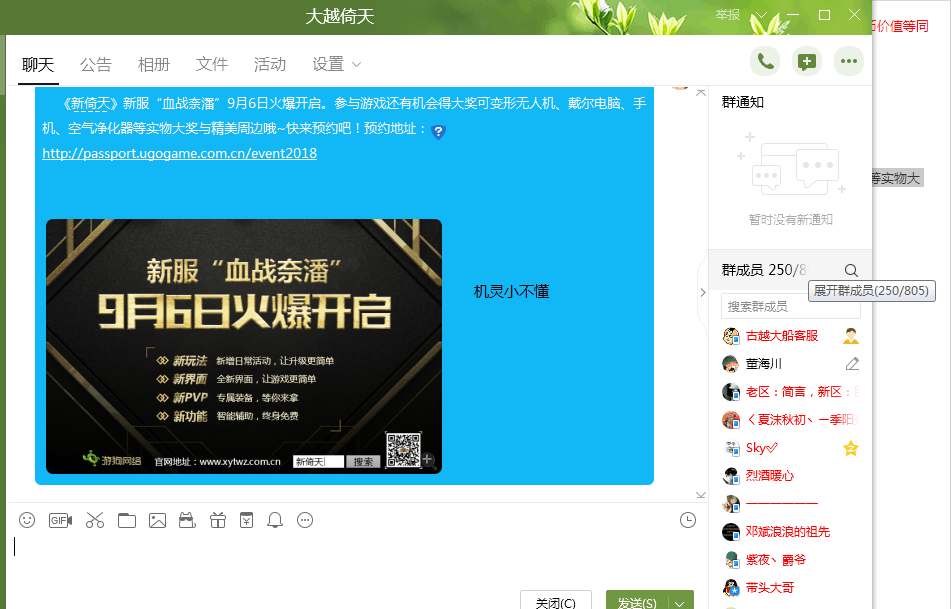
Task: Send a file using the folder icon
Action: (x=127, y=520)
